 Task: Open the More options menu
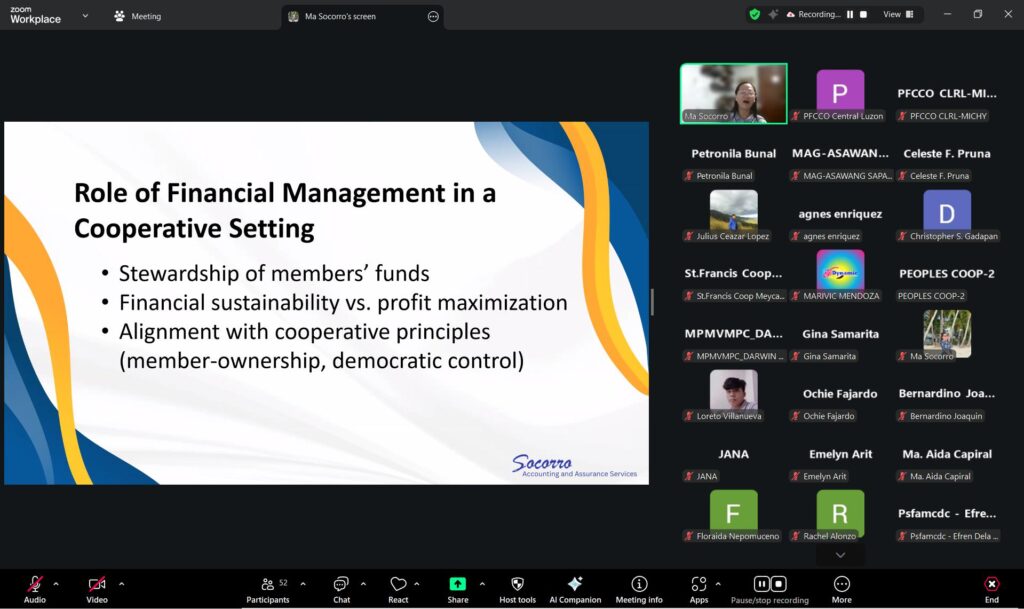tap(842, 585)
